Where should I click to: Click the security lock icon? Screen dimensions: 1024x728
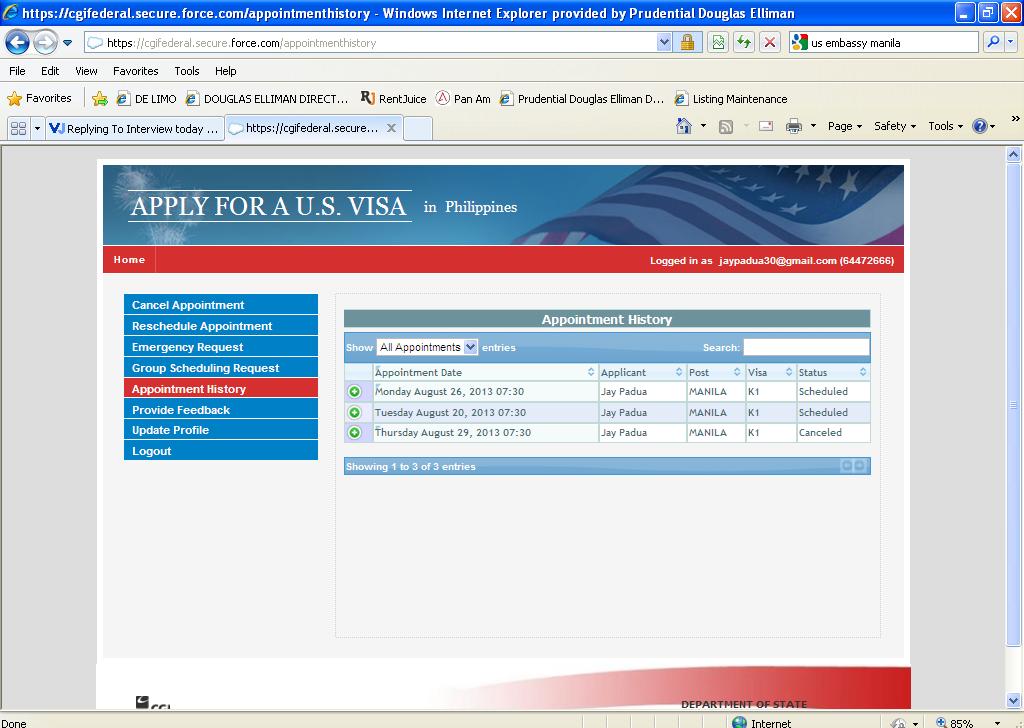pyautogui.click(x=687, y=43)
